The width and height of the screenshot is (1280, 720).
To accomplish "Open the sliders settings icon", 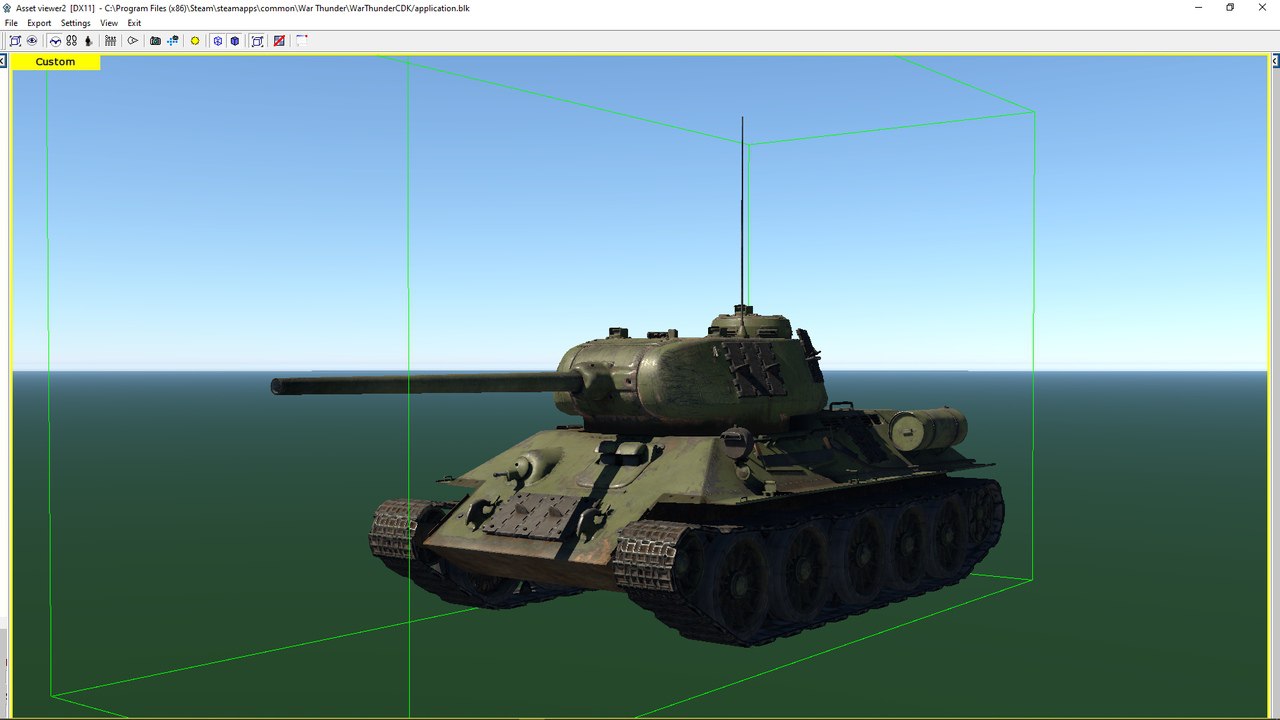I will (x=110, y=41).
